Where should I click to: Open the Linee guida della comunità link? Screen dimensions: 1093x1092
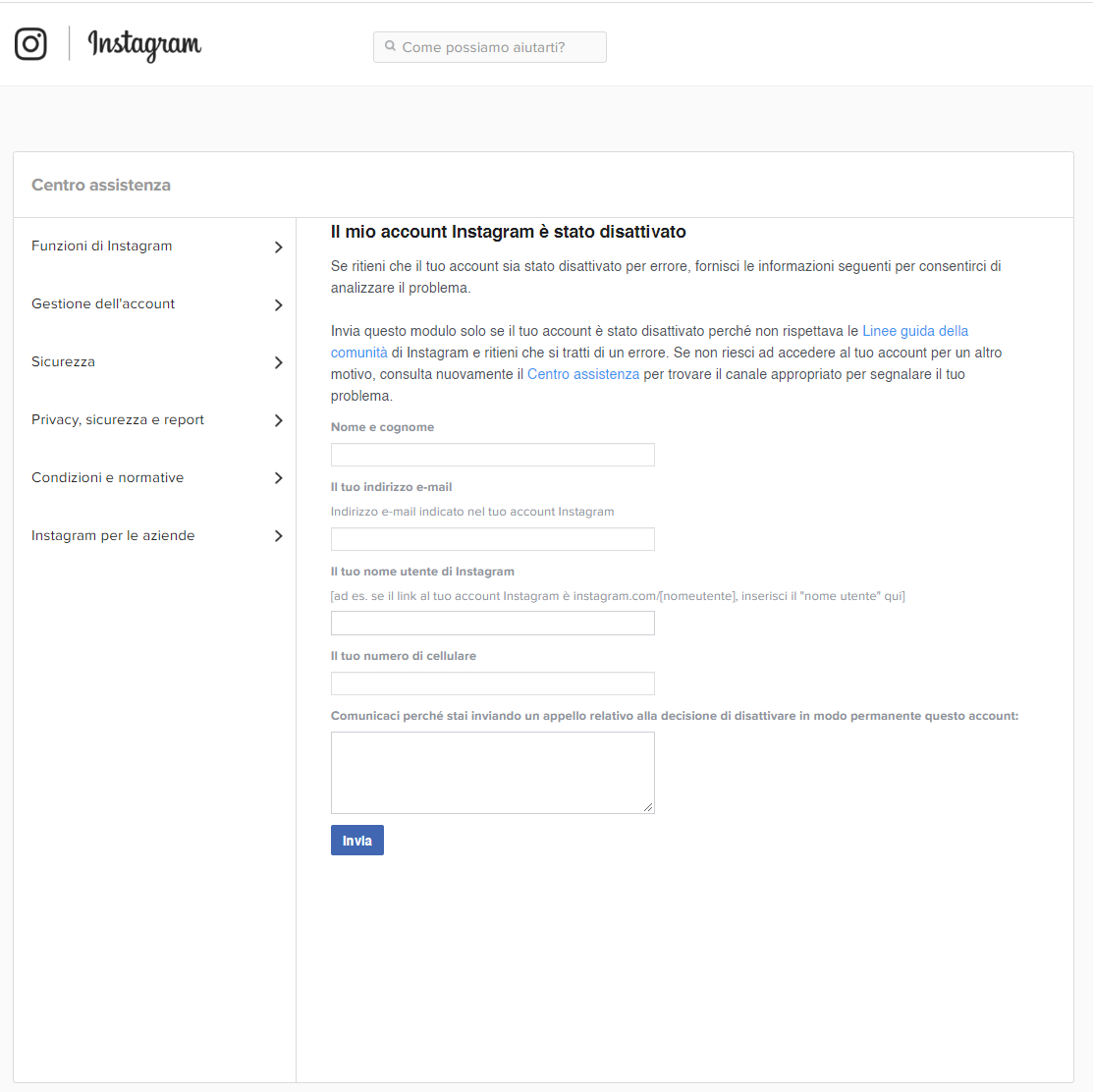[x=914, y=331]
